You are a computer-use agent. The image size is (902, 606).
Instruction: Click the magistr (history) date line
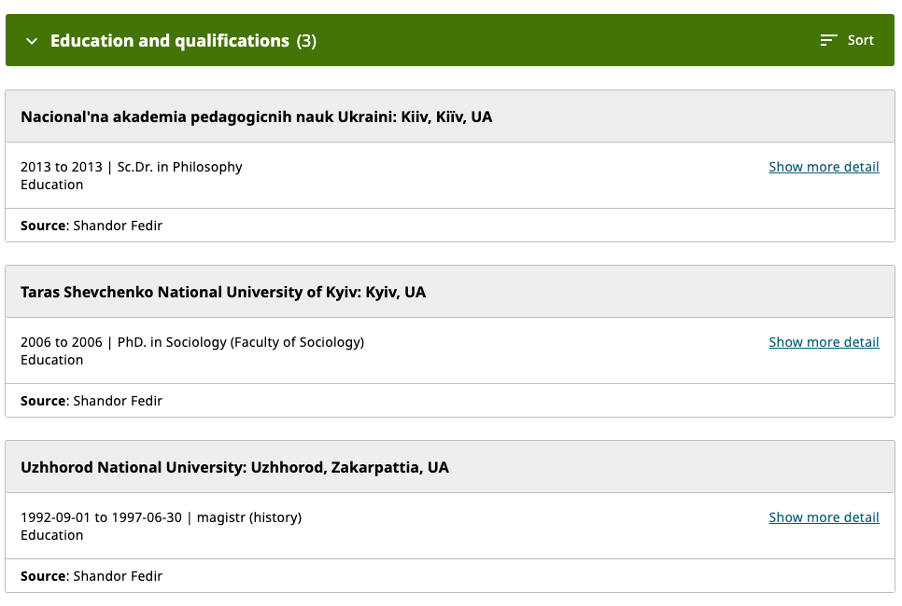[160, 517]
